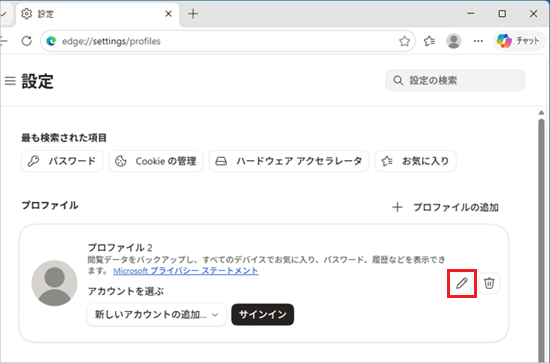550x363 pixels.
Task: Open the three-dot browser menu
Action: (478, 41)
